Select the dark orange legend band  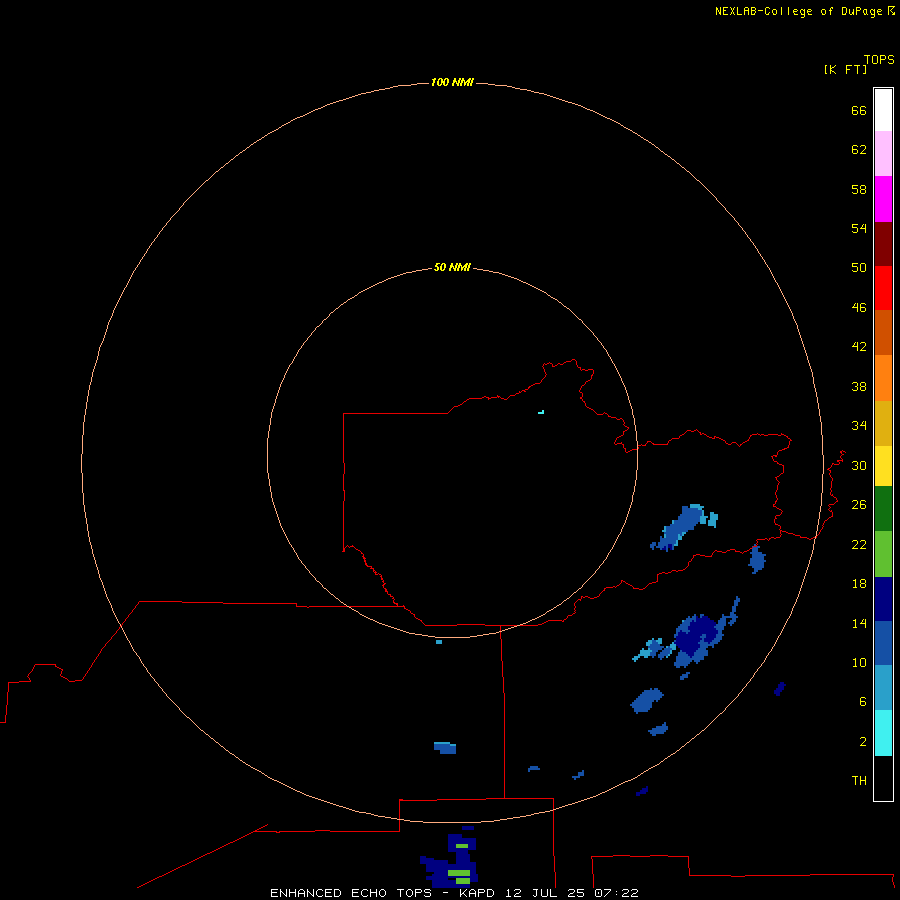(x=883, y=333)
